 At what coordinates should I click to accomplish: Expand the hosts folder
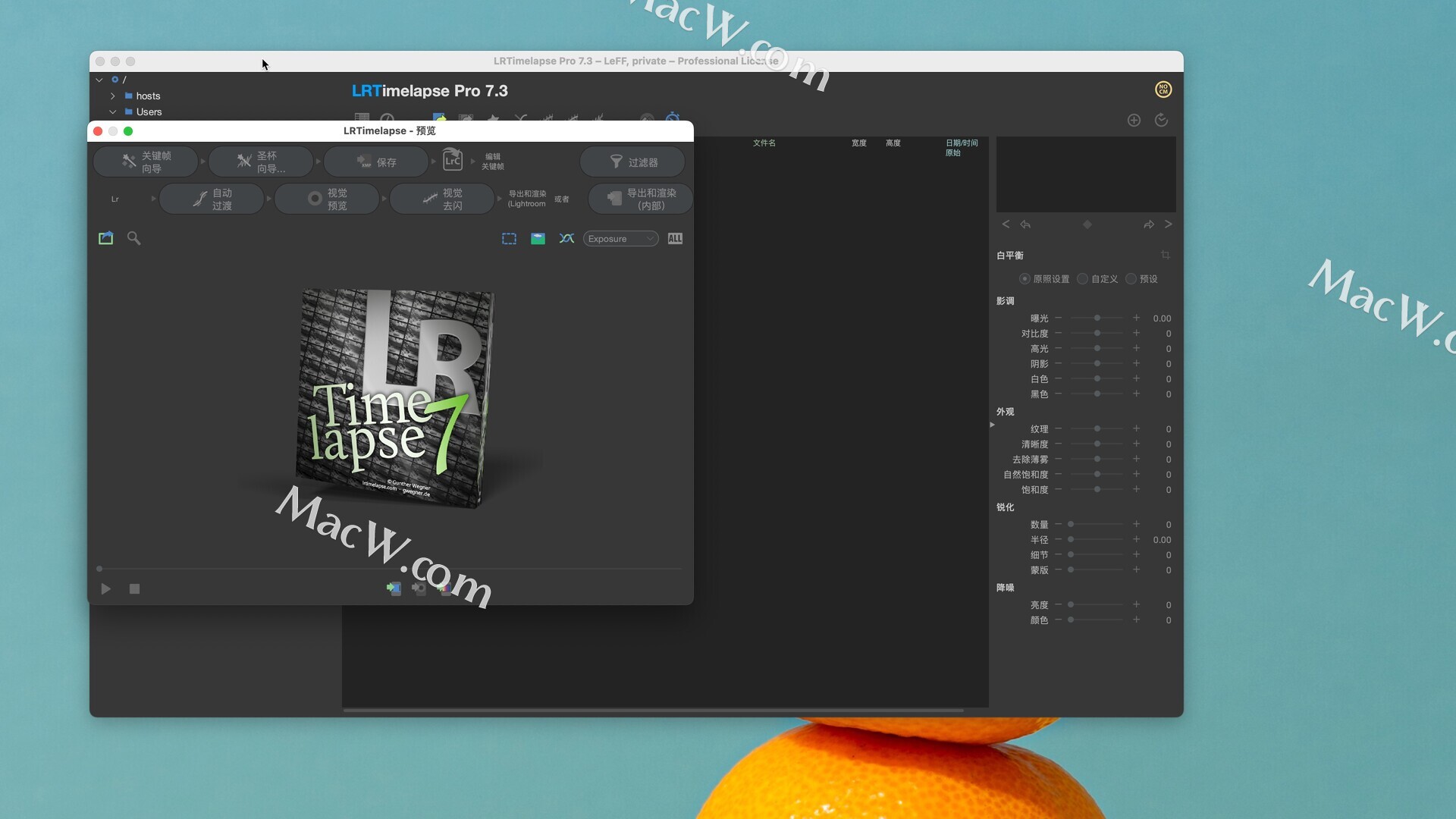pos(113,96)
